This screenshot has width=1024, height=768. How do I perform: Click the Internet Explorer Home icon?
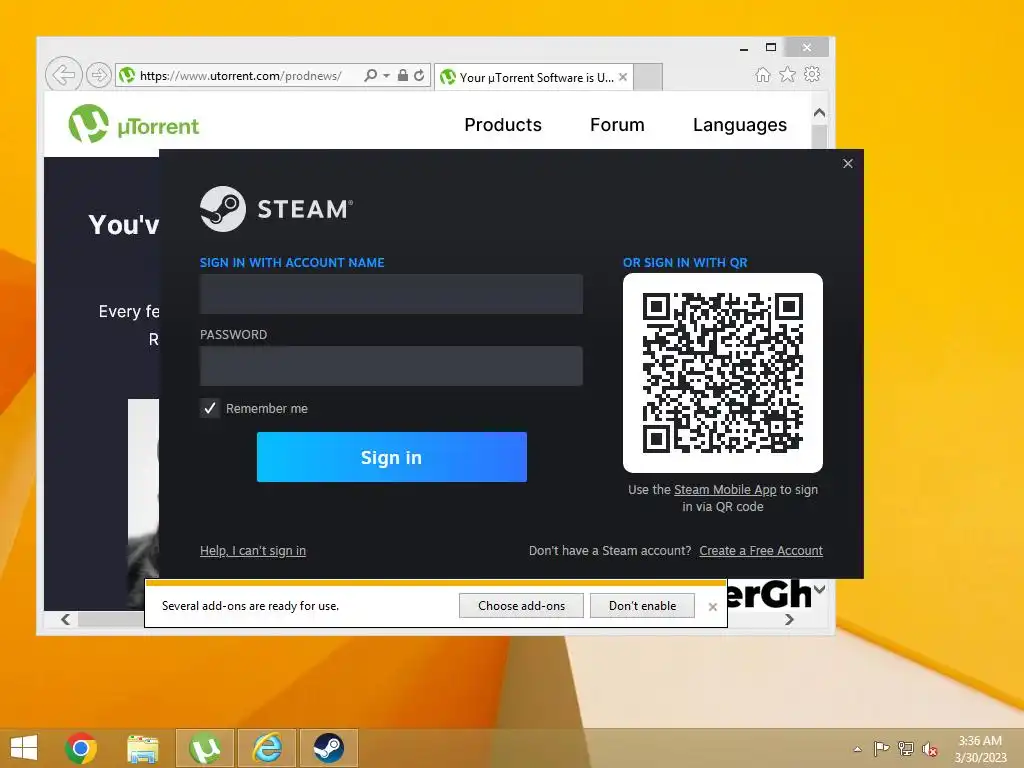763,74
